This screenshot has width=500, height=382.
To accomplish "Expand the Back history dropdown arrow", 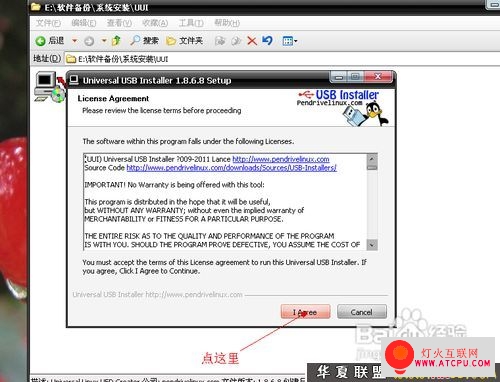I will point(74,41).
